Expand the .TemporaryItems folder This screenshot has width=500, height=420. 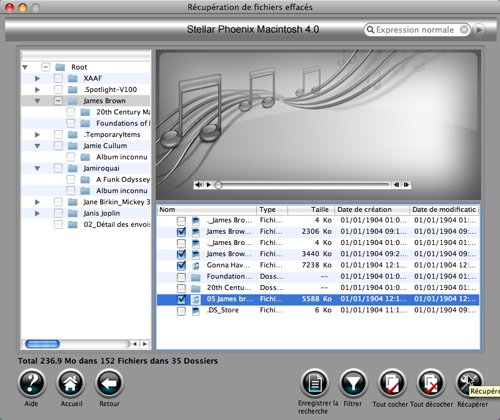[37, 135]
